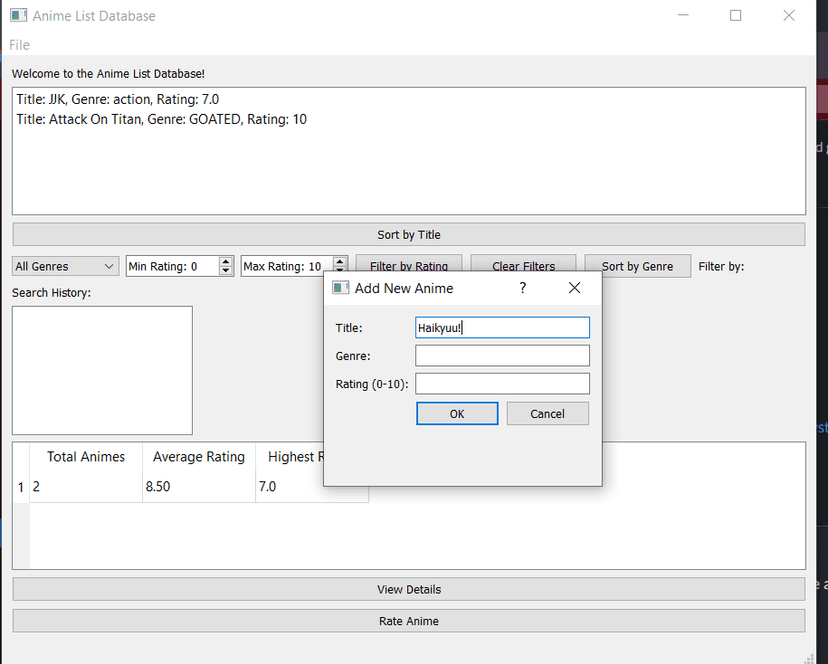Maximize the Anime List Database window
Viewport: 828px width, 664px height.
coord(736,16)
